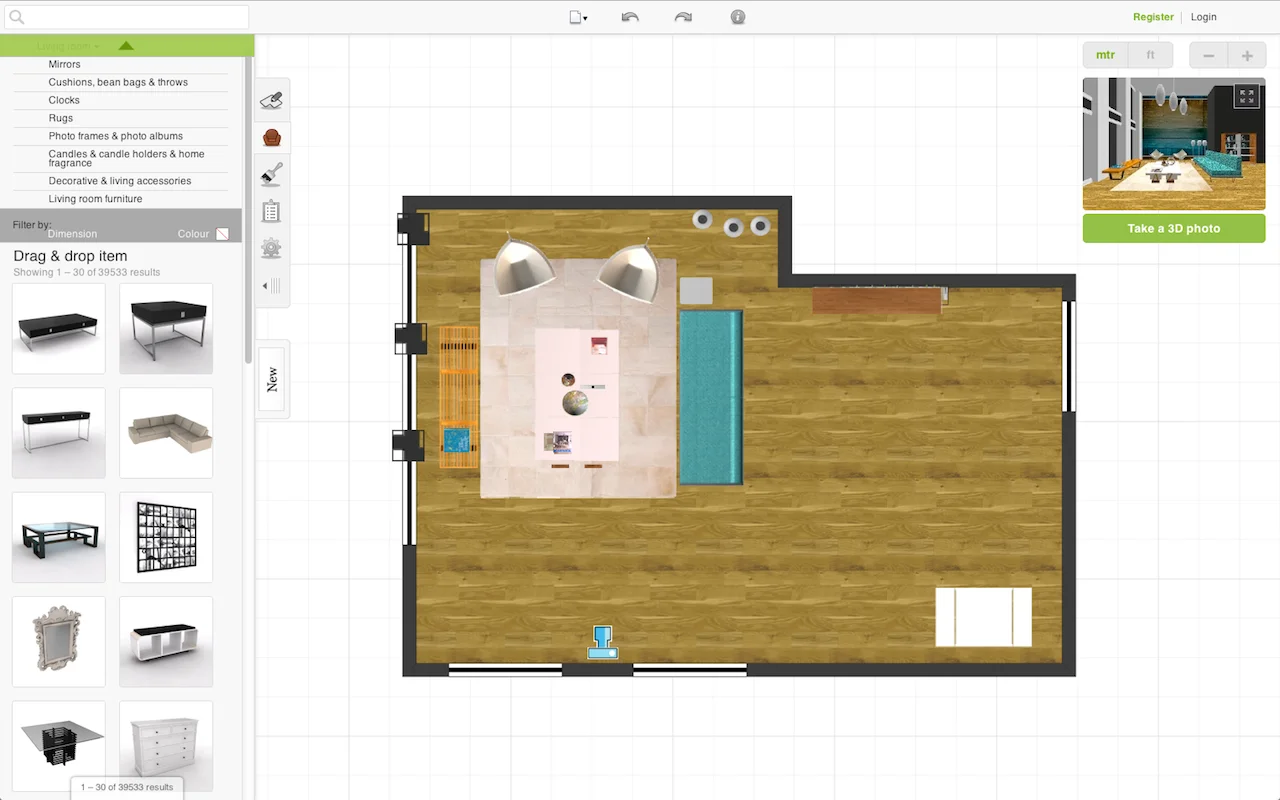Click the Take a 3D photo button
The image size is (1280, 800).
(x=1174, y=228)
